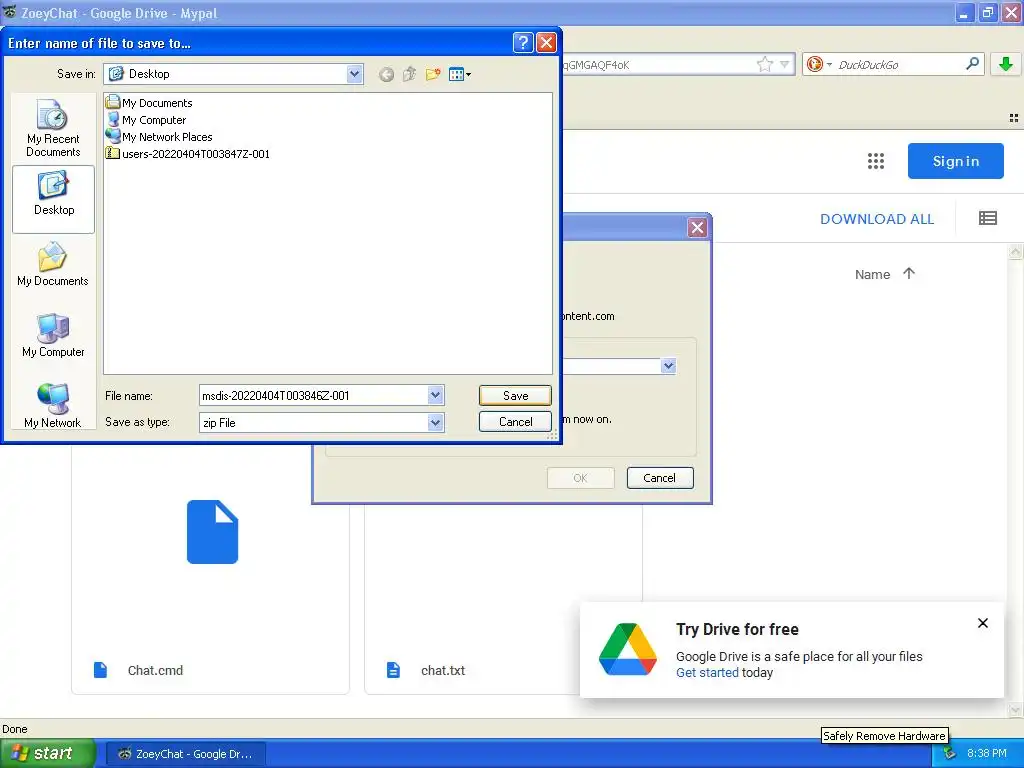Image resolution: width=1024 pixels, height=768 pixels.
Task: Go up one folder level in save dialog
Action: coord(409,74)
